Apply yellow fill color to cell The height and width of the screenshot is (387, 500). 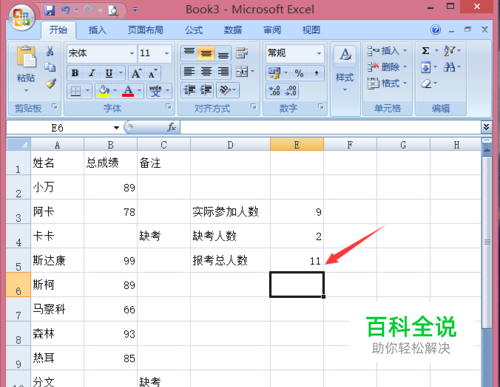tap(104, 90)
